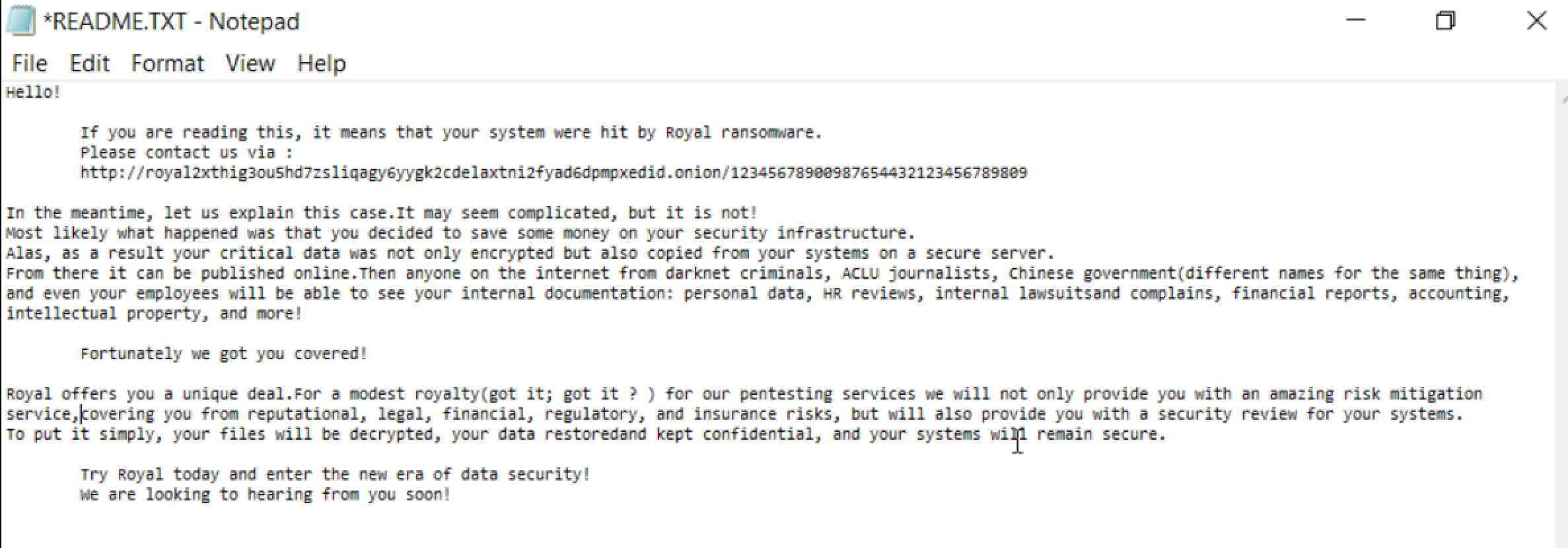Restore down the Notepad window

[1445, 21]
